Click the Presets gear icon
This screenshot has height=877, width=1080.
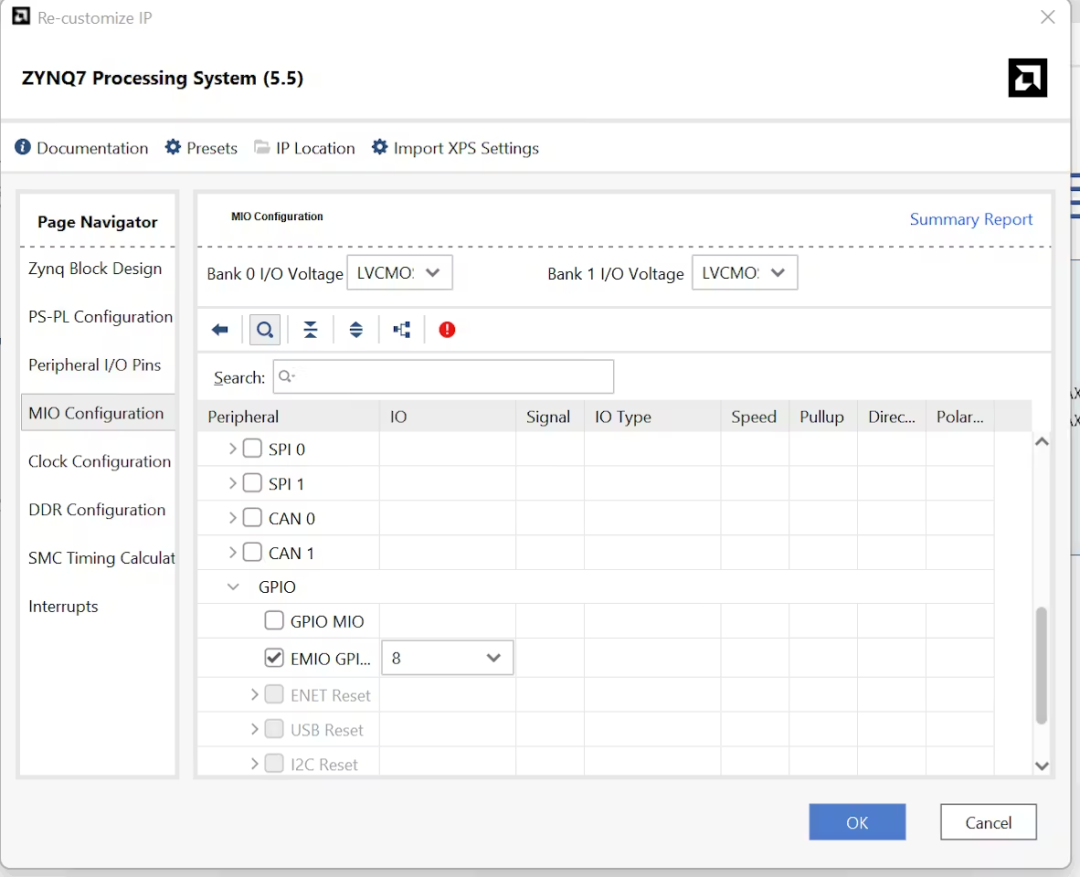173,147
